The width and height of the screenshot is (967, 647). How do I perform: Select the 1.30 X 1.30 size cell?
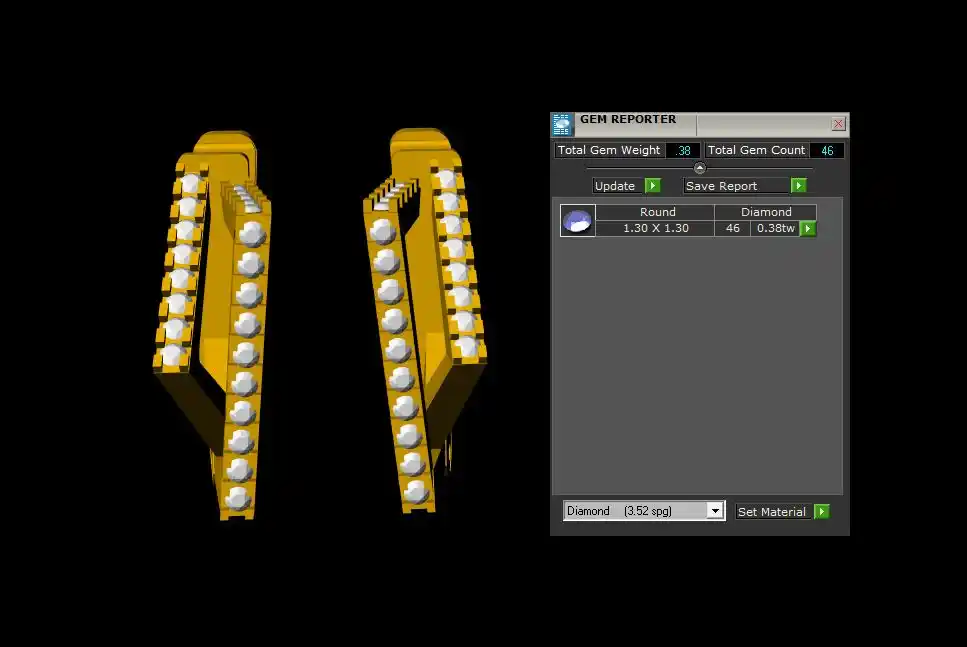[656, 229]
